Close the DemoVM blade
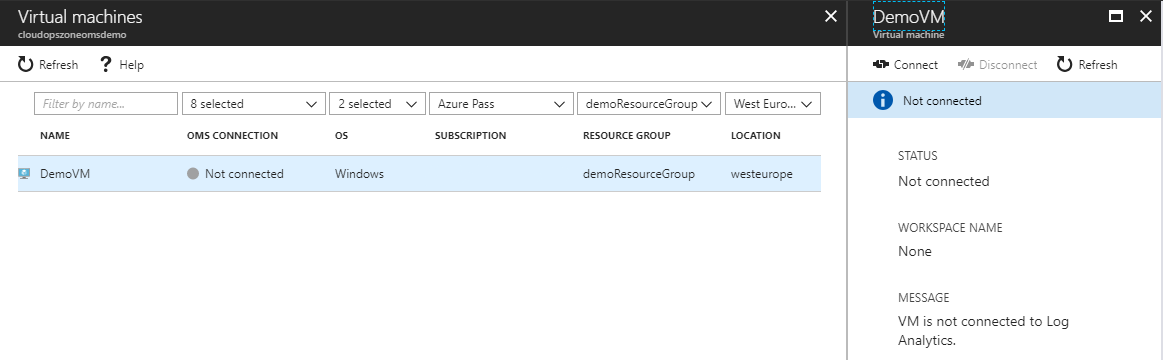1163x360 pixels. point(1145,16)
